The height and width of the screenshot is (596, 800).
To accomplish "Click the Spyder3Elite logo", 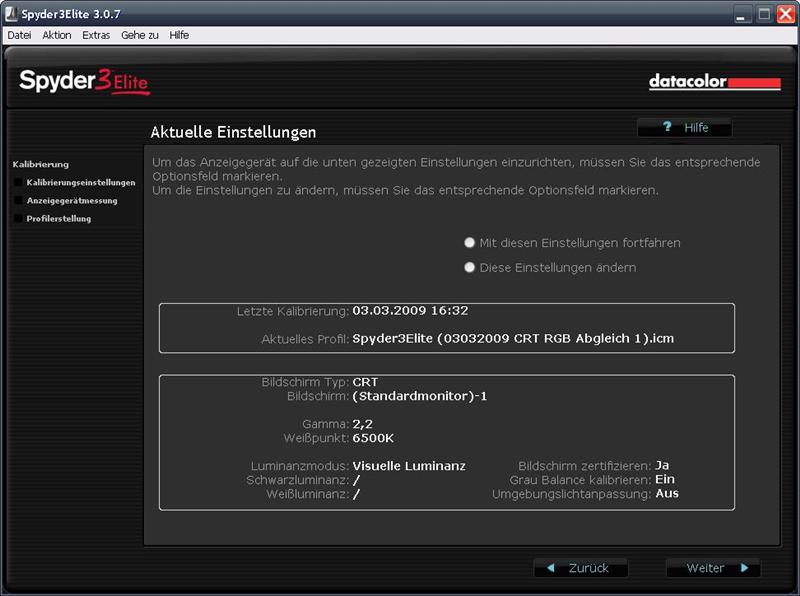I will [84, 81].
